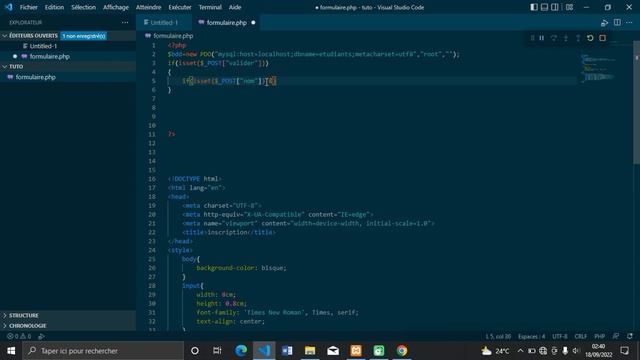Open Mail app from taskbar
The image size is (640, 360).
[x=333, y=351]
